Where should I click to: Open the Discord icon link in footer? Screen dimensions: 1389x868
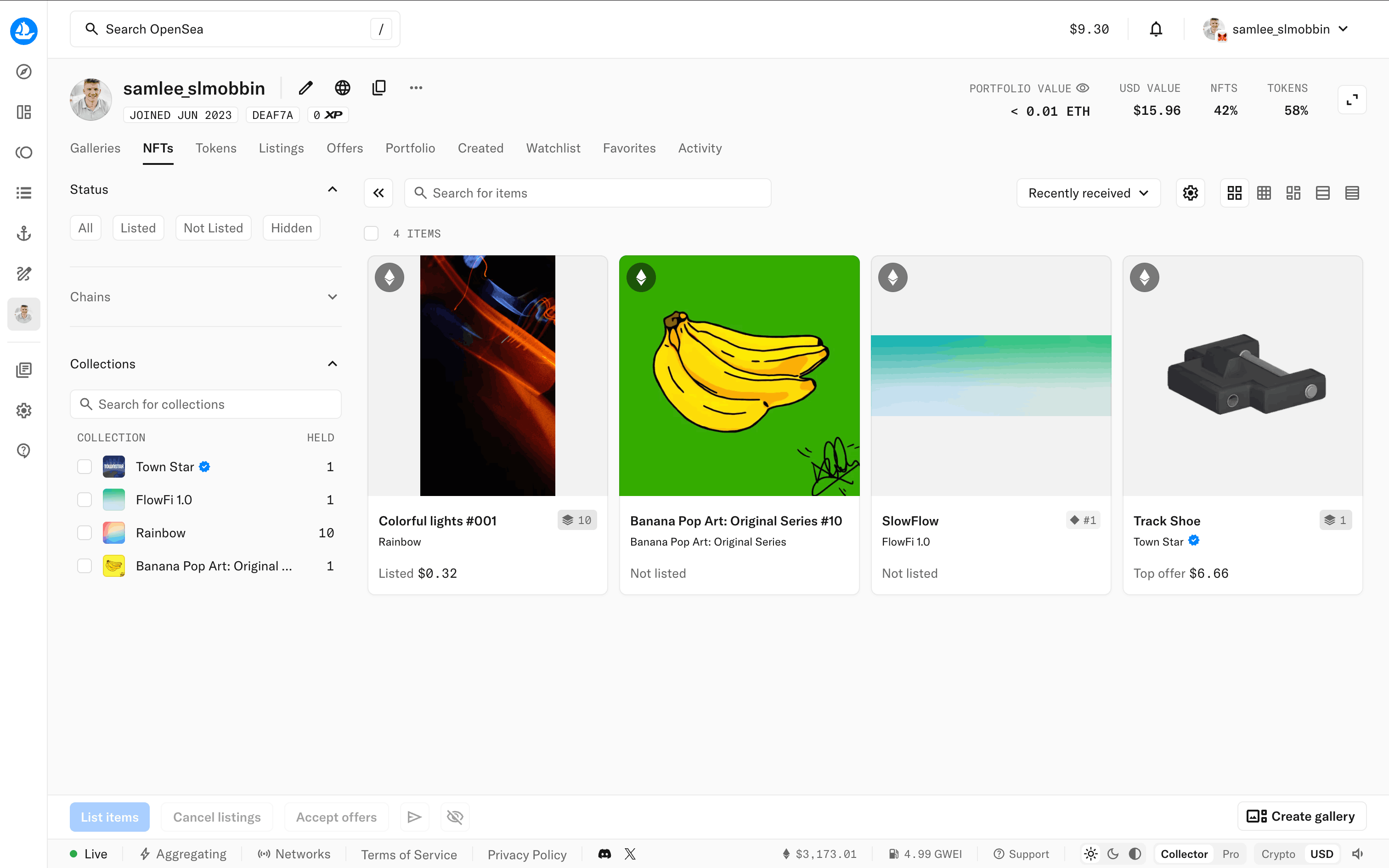pyautogui.click(x=604, y=854)
